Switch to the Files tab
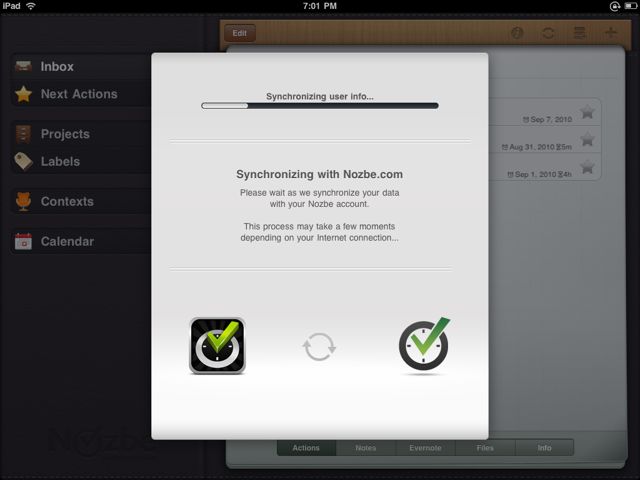Image resolution: width=640 pixels, height=480 pixels. pyautogui.click(x=485, y=448)
